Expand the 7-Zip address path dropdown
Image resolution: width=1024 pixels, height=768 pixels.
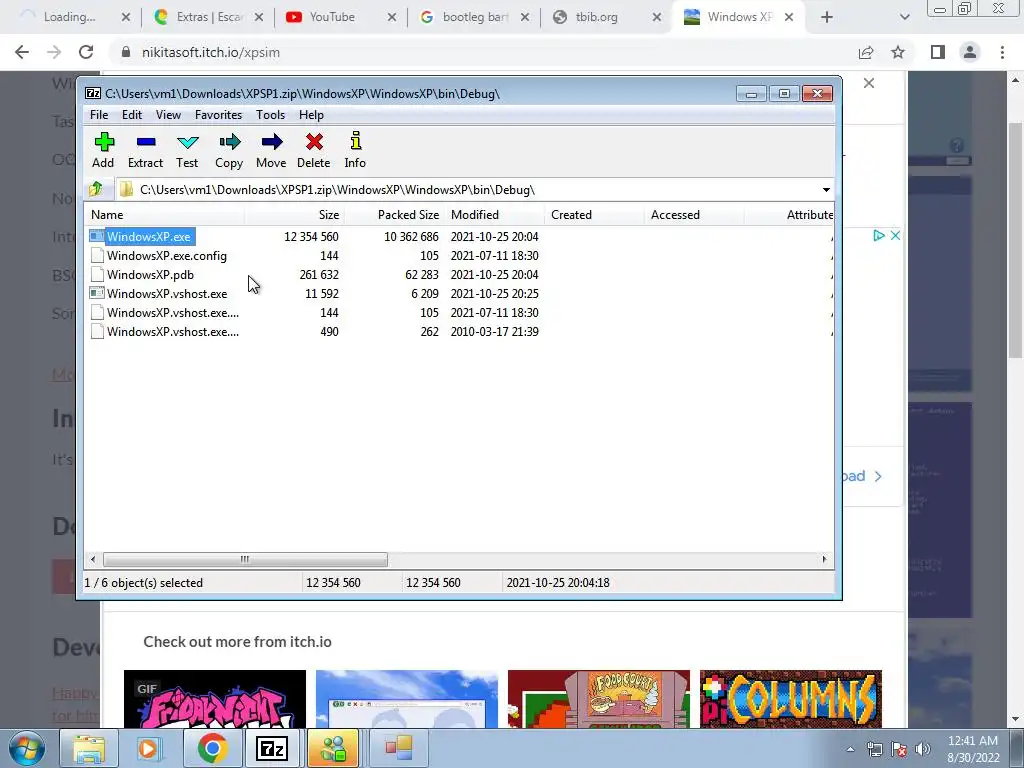(826, 190)
